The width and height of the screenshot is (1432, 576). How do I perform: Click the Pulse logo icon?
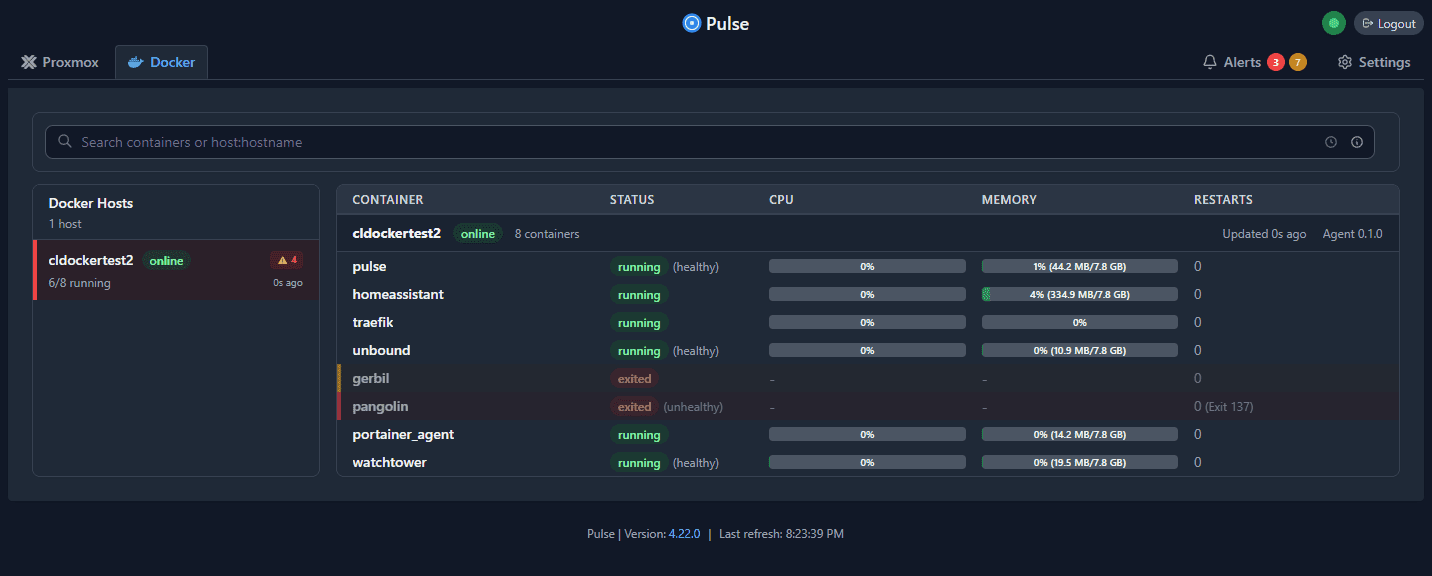(692, 23)
